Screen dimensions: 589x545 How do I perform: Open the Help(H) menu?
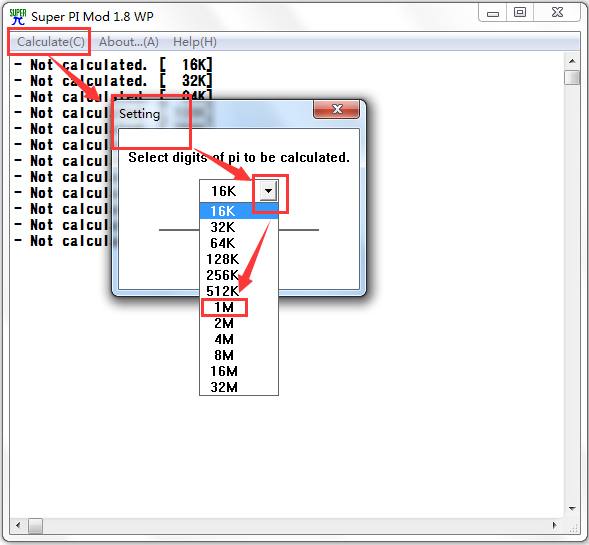tap(195, 42)
